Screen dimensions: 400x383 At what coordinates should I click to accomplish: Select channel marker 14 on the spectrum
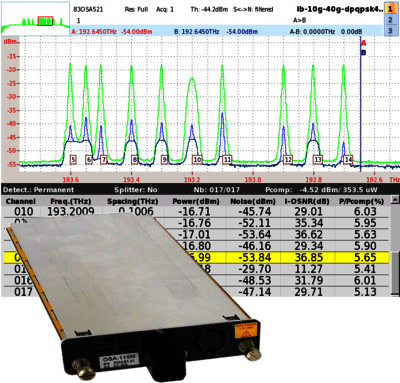tap(348, 160)
